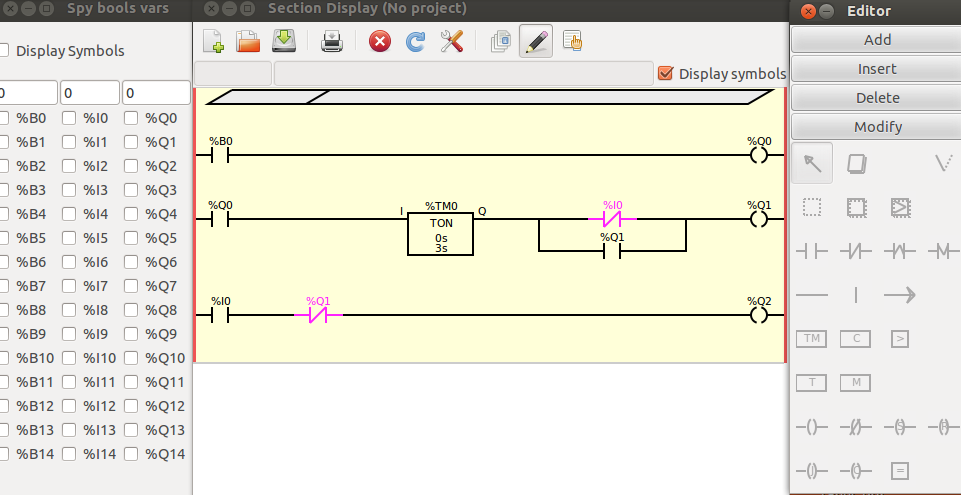961x495 pixels.
Task: Stop the logic with the red X icon
Action: [380, 42]
